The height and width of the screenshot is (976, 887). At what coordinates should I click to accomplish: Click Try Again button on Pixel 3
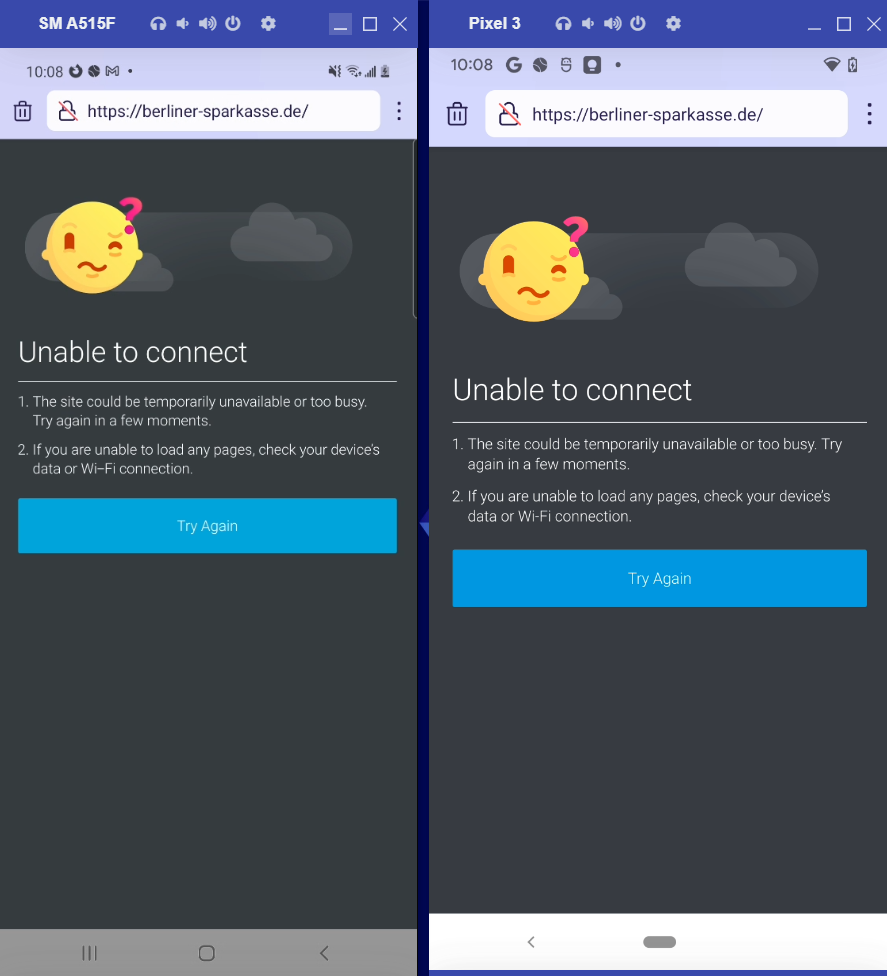tap(659, 578)
